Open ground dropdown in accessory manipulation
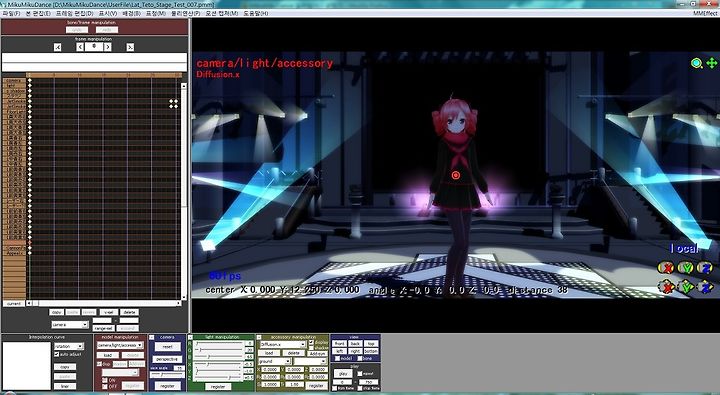720x395 pixels. click(x=275, y=361)
